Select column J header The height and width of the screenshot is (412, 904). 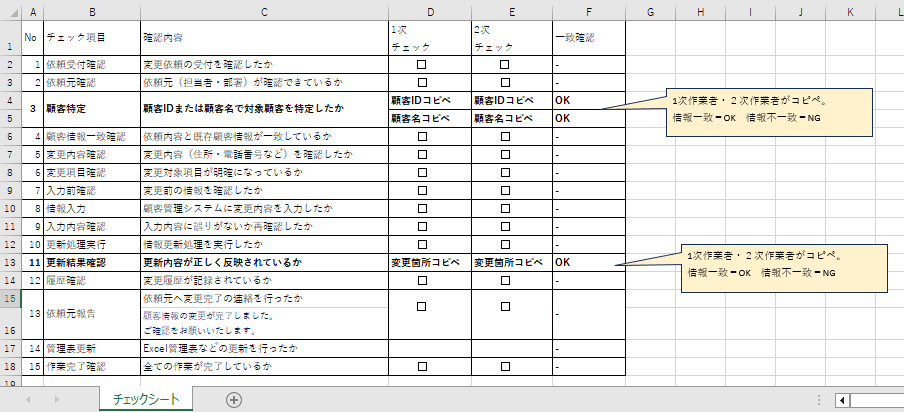[800, 12]
